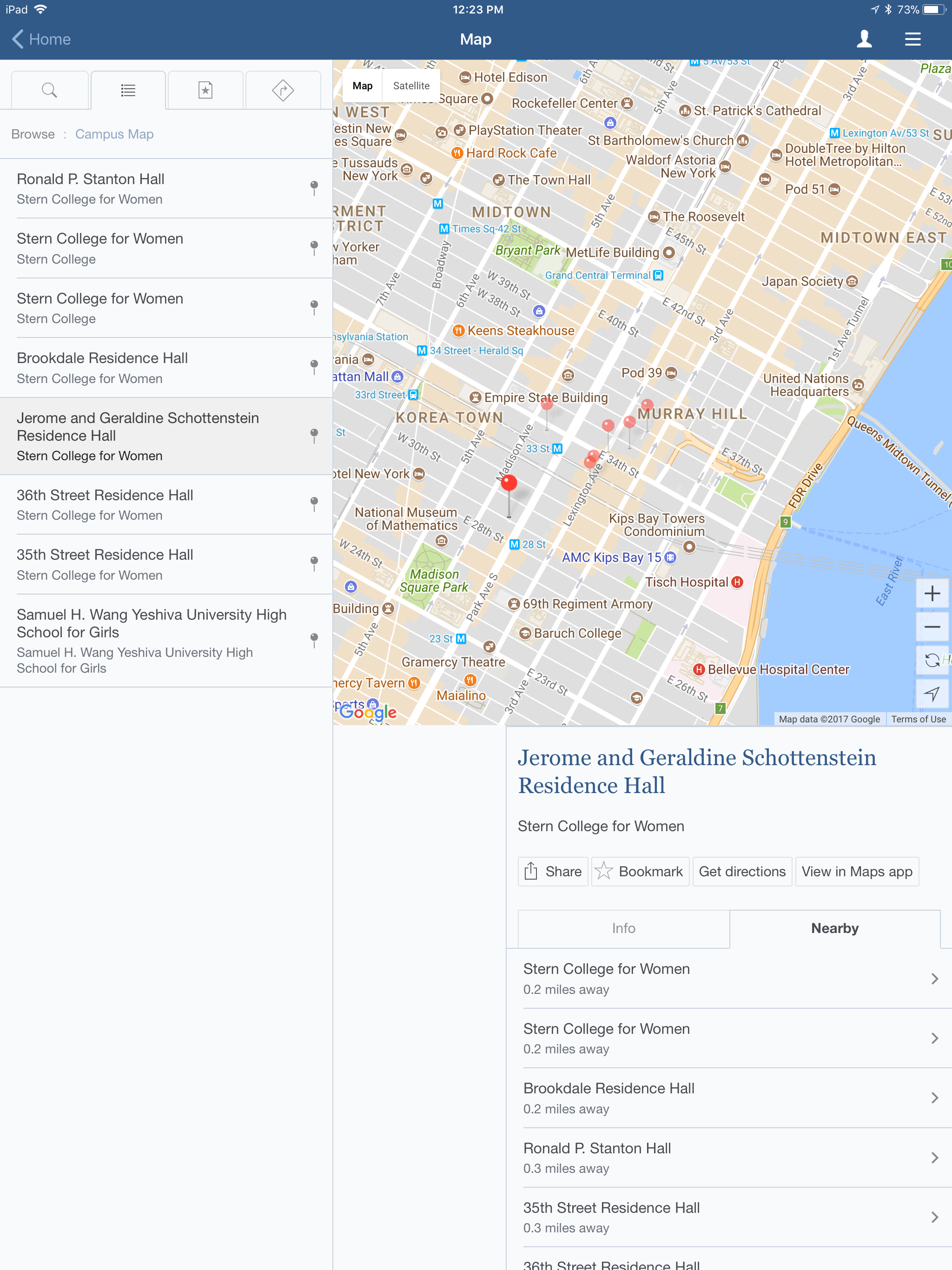
Task: Open the hamburger menu icon
Action: click(913, 39)
